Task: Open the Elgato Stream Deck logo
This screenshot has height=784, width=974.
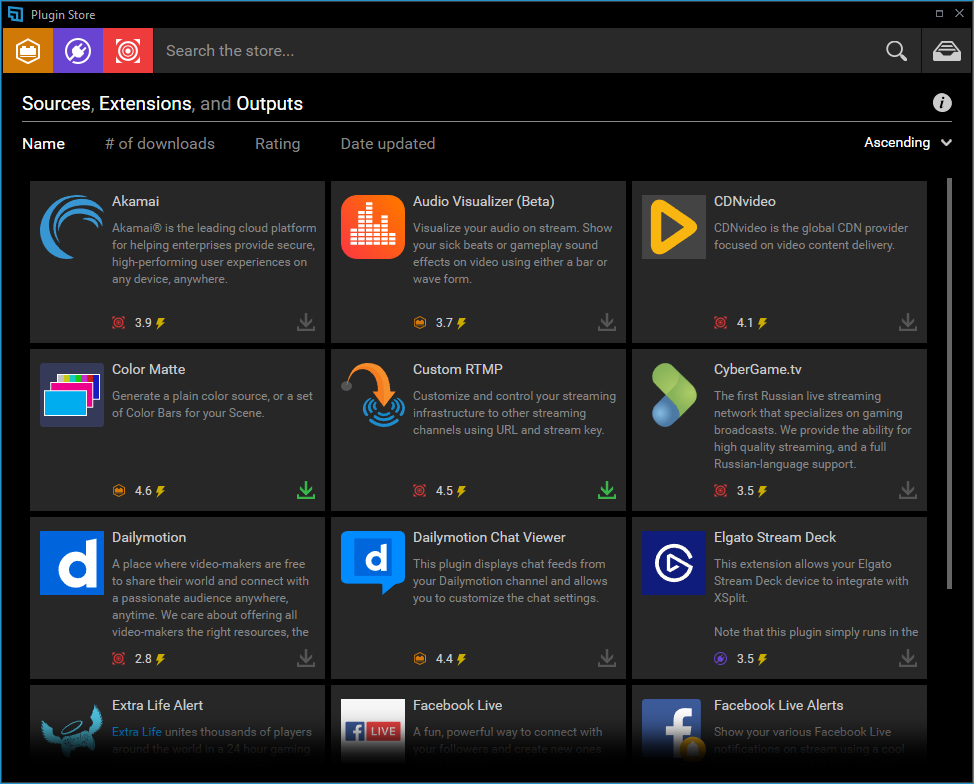Action: click(x=673, y=563)
